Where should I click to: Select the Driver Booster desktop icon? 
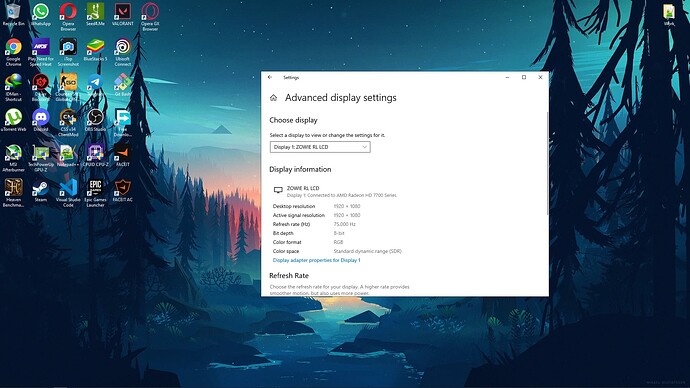pyautogui.click(x=41, y=88)
